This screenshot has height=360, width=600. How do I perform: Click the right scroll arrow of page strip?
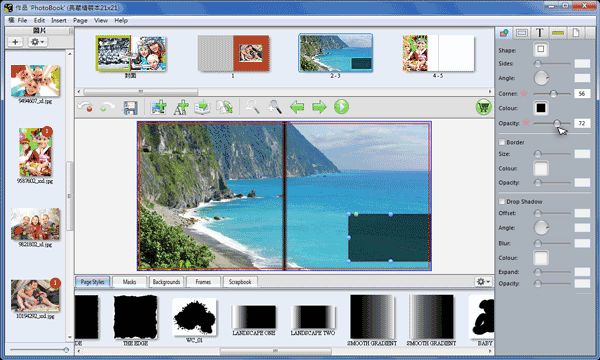point(490,91)
